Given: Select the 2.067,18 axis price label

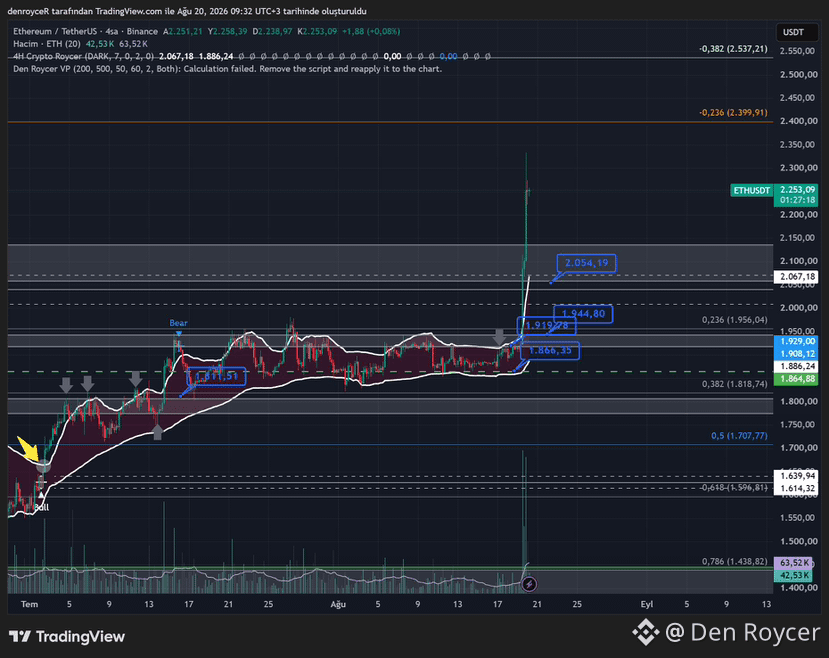Looking at the screenshot, I should (796, 276).
